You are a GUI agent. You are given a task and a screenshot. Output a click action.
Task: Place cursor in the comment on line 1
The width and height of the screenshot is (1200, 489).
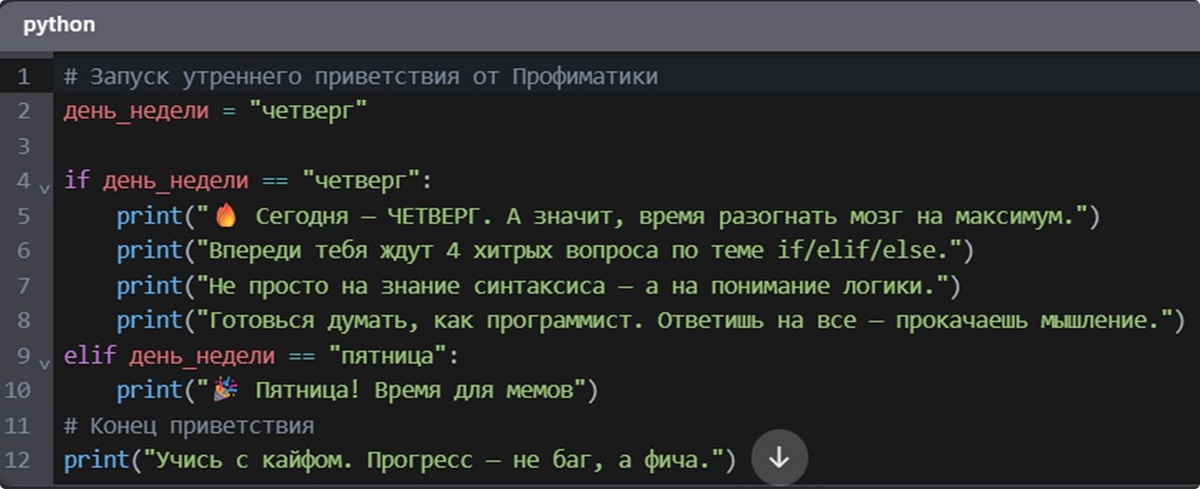[x=361, y=77]
